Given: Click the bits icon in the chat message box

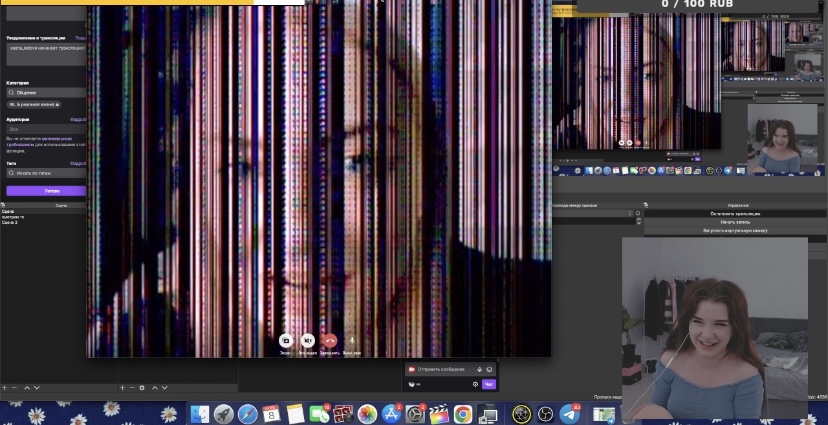Looking at the screenshot, I should [x=479, y=370].
